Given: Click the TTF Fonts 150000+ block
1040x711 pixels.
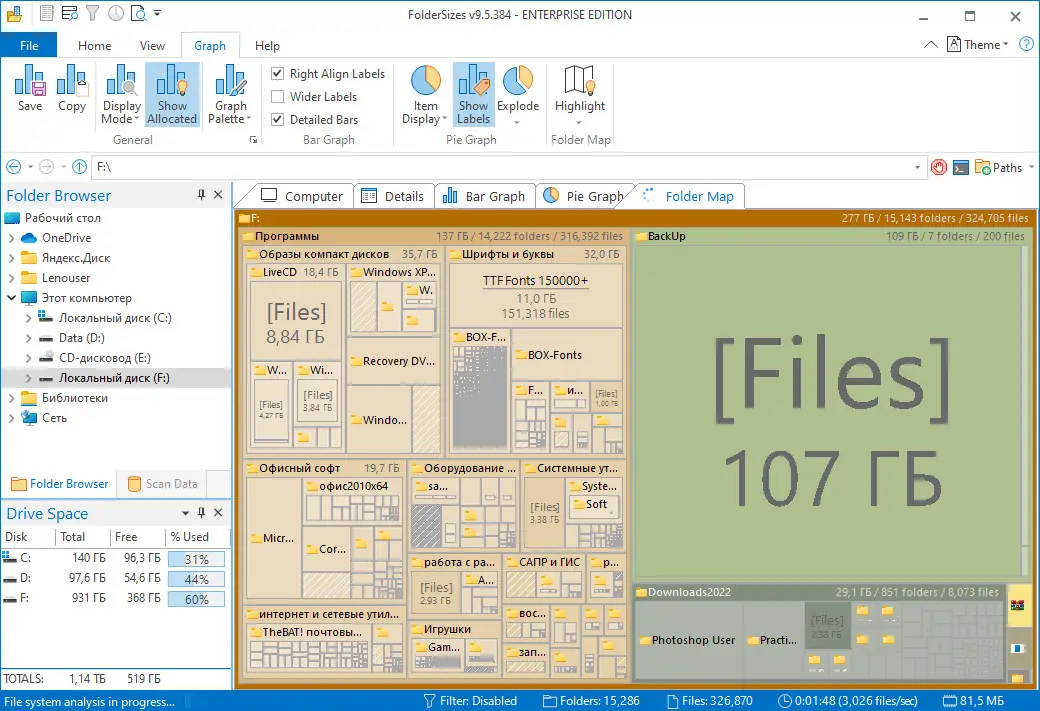Looking at the screenshot, I should pos(535,296).
